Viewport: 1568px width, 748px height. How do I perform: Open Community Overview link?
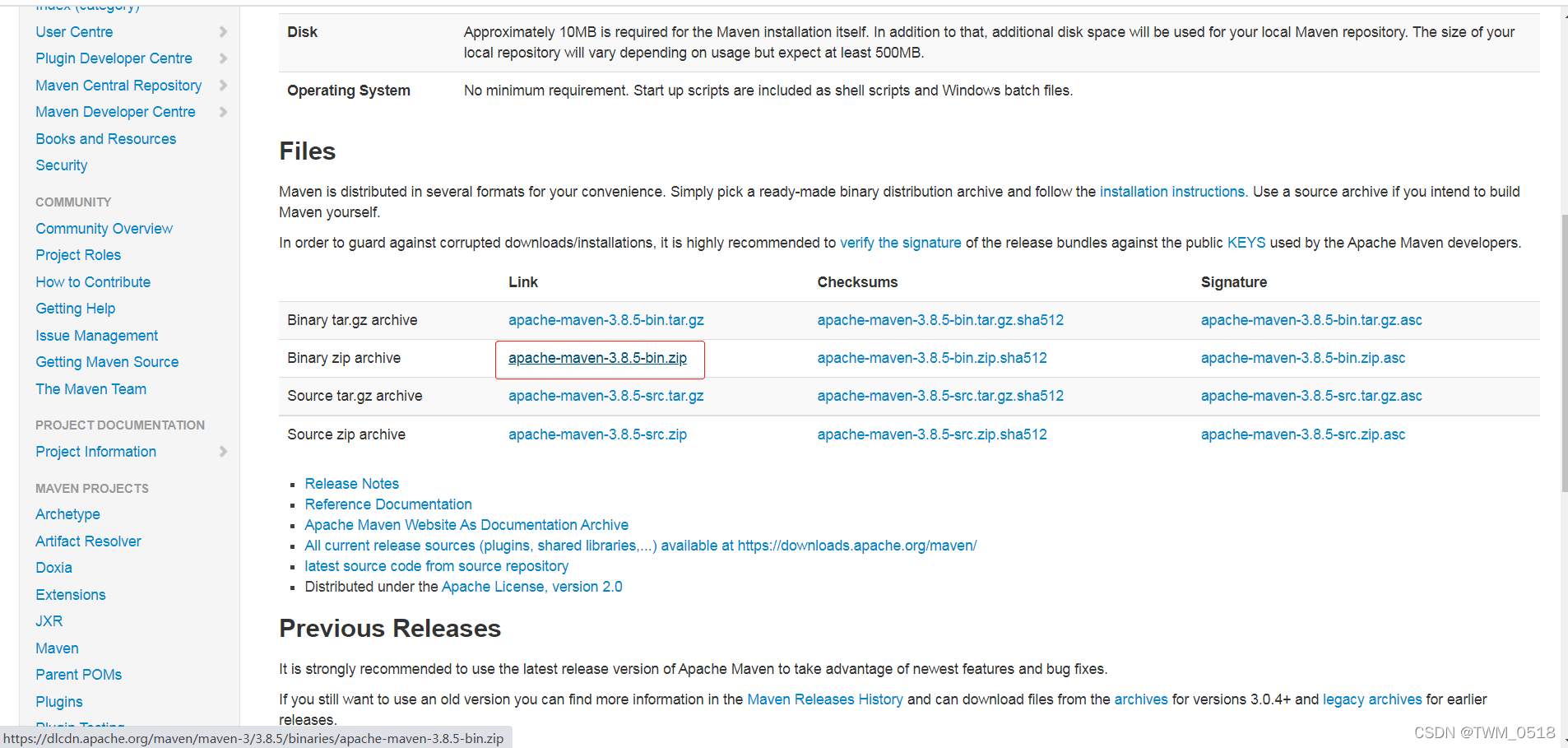pos(104,229)
